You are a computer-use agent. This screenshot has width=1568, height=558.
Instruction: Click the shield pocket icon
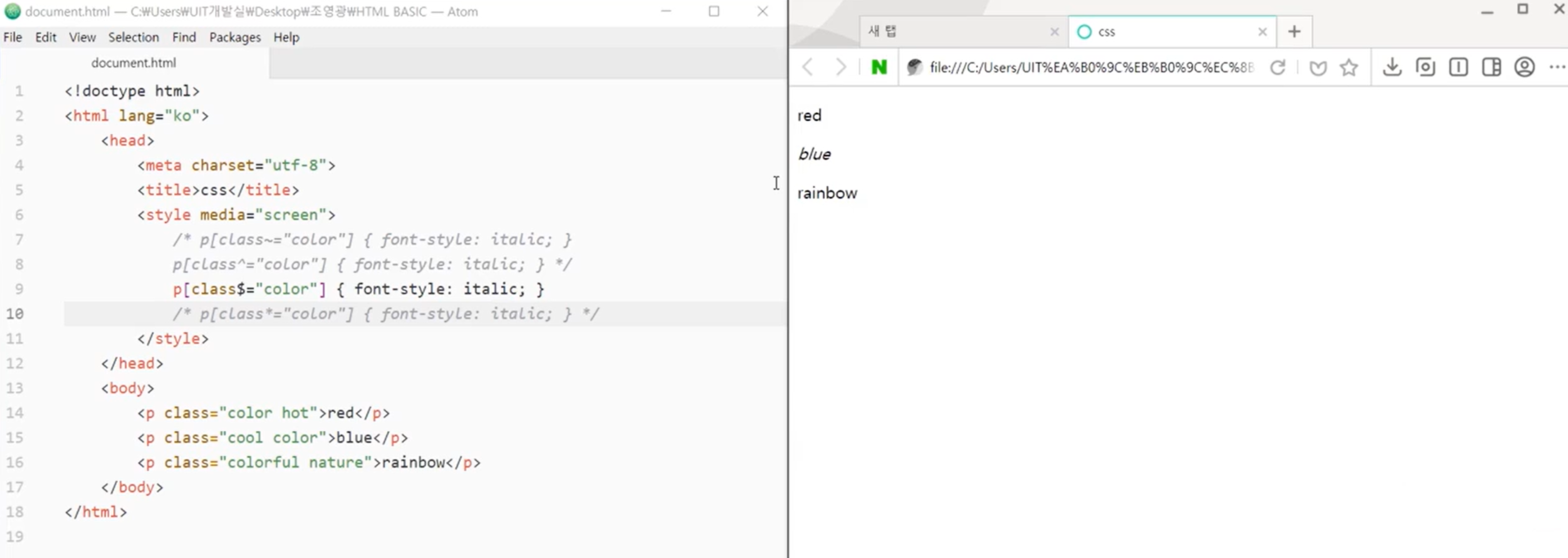[x=1318, y=68]
